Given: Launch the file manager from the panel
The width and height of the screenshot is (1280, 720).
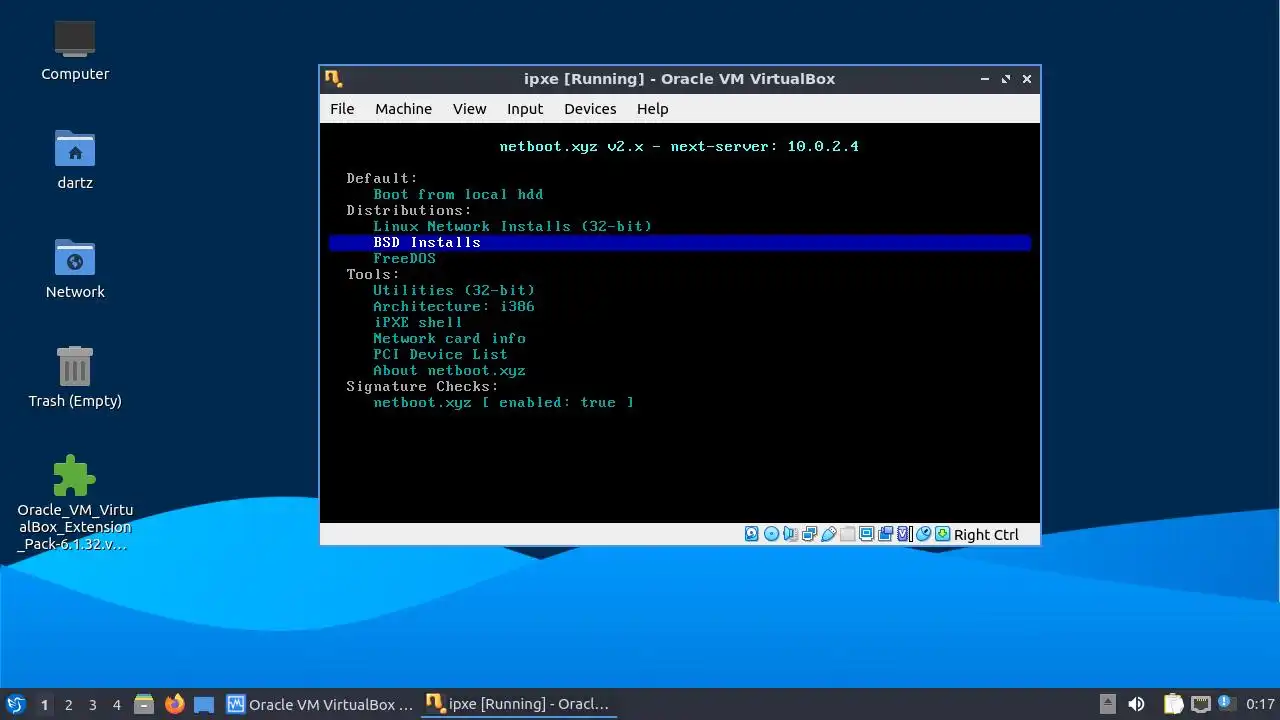Looking at the screenshot, I should tap(144, 704).
